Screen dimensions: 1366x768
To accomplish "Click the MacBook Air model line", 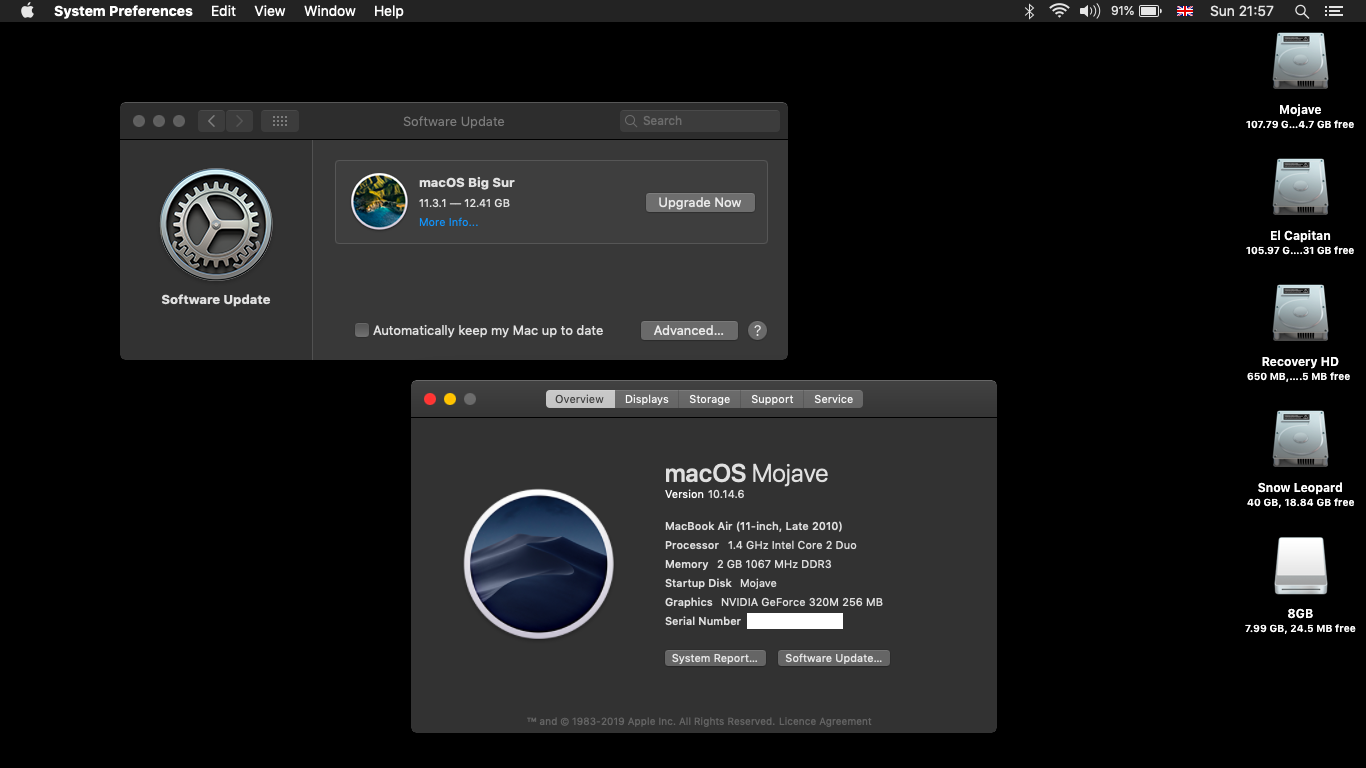I will pyautogui.click(x=754, y=526).
